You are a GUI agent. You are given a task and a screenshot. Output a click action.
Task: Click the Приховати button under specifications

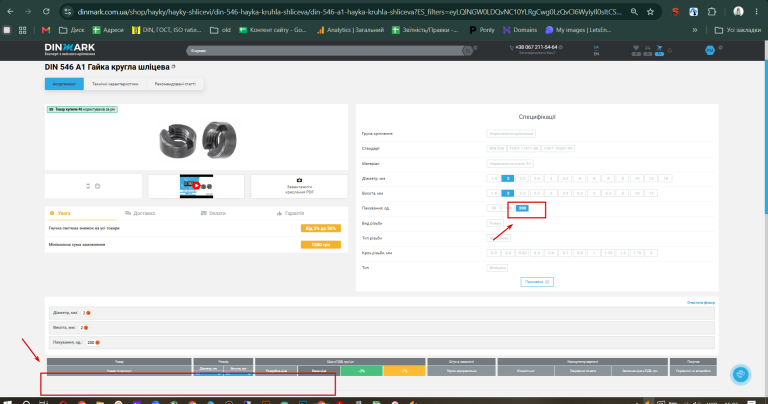click(x=537, y=282)
